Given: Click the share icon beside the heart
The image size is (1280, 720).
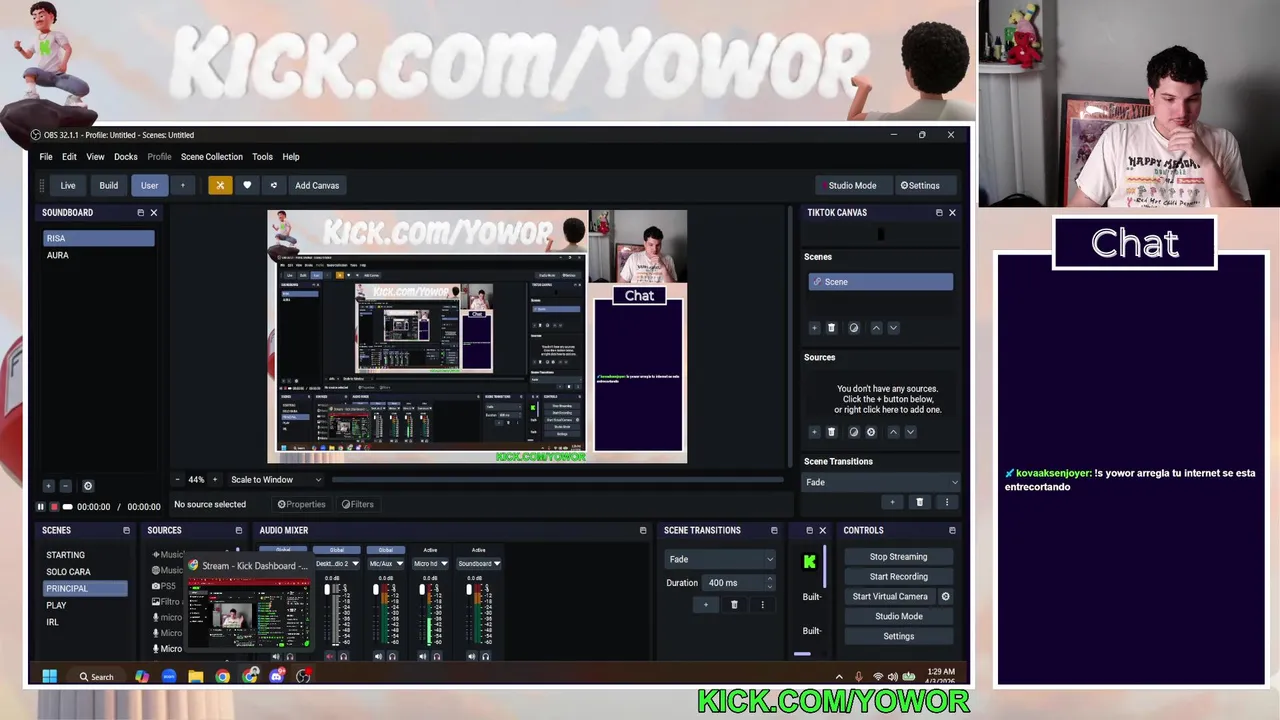Looking at the screenshot, I should coord(273,185).
